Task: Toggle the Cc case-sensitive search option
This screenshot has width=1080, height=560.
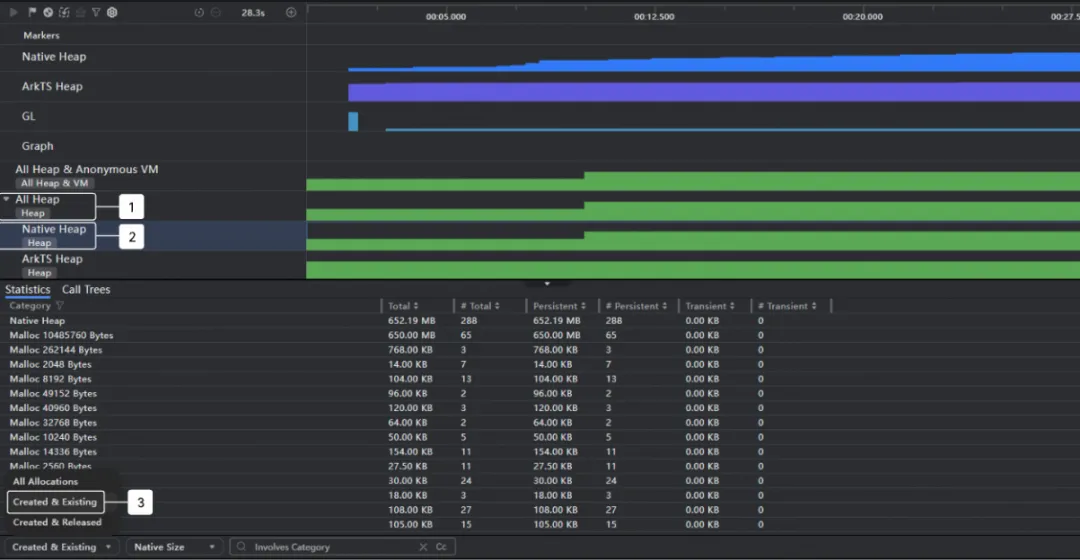Action: coord(441,547)
